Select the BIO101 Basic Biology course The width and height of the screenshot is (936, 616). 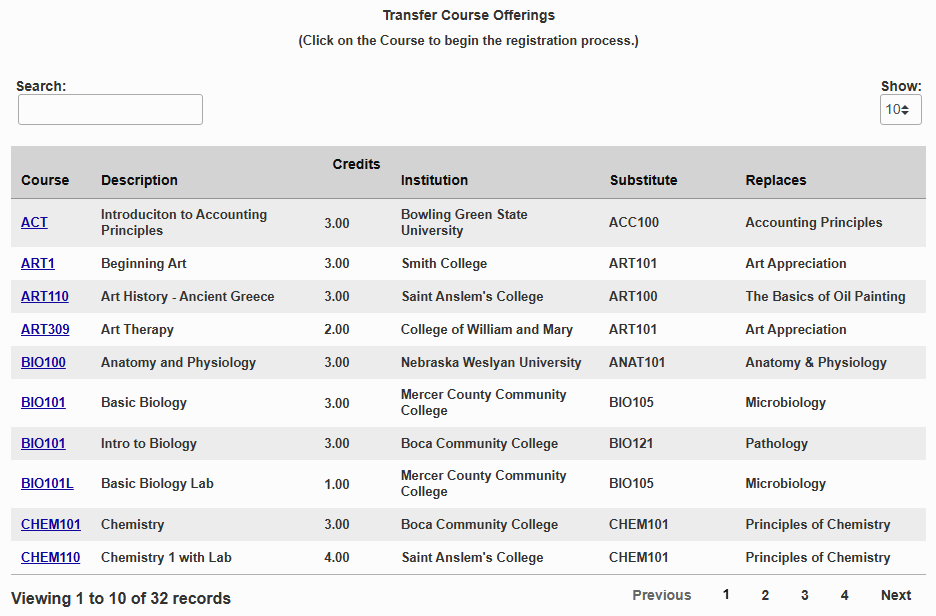tap(43, 402)
